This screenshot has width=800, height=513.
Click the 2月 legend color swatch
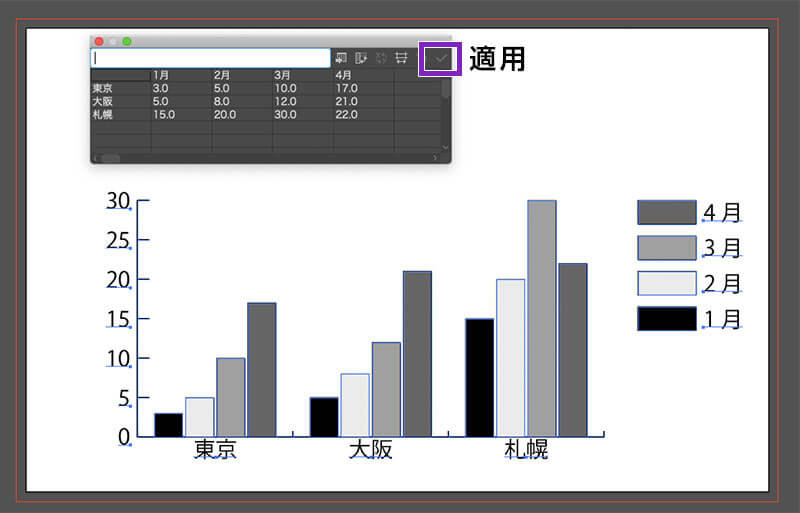[x=667, y=283]
